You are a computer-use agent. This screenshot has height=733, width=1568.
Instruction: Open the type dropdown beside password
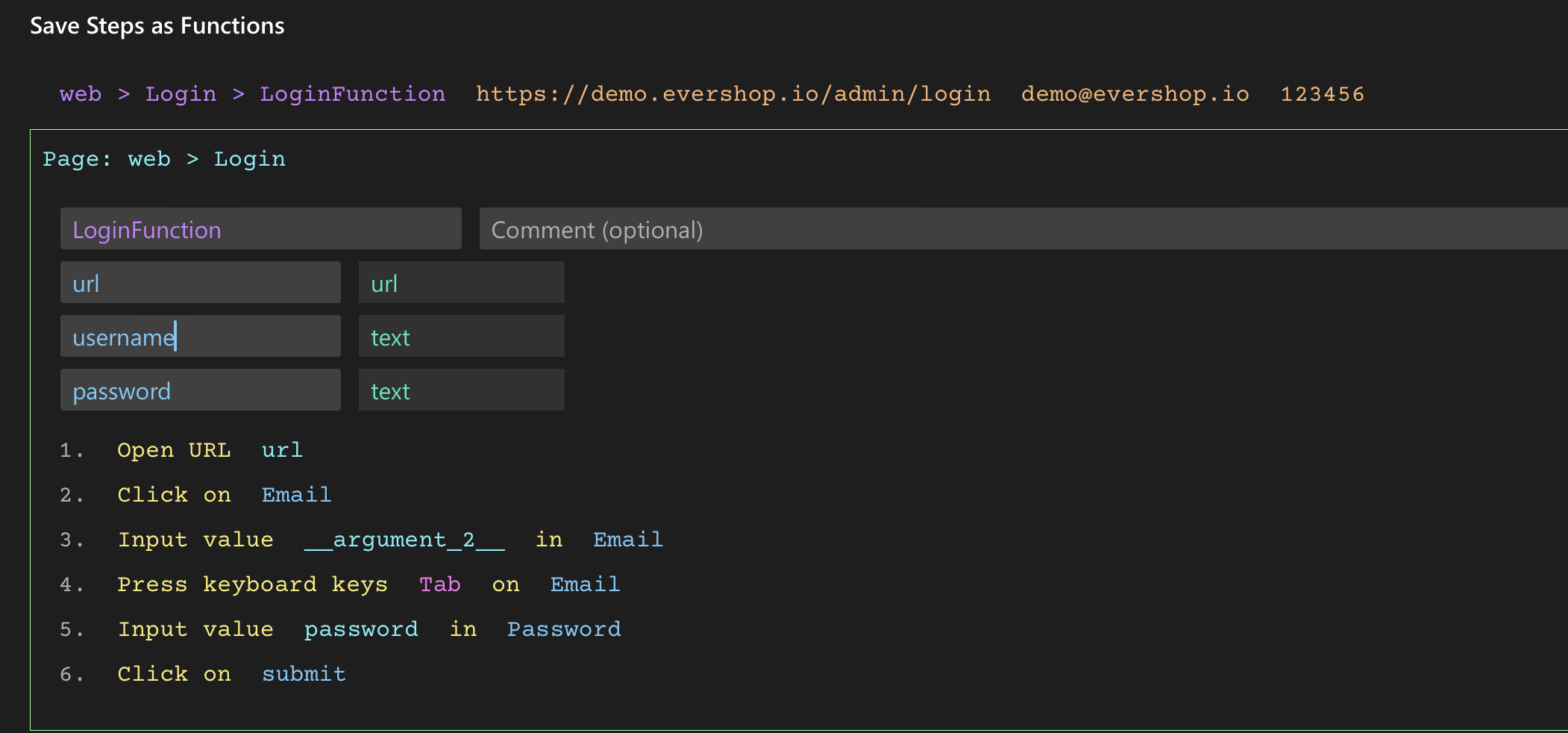pos(461,390)
